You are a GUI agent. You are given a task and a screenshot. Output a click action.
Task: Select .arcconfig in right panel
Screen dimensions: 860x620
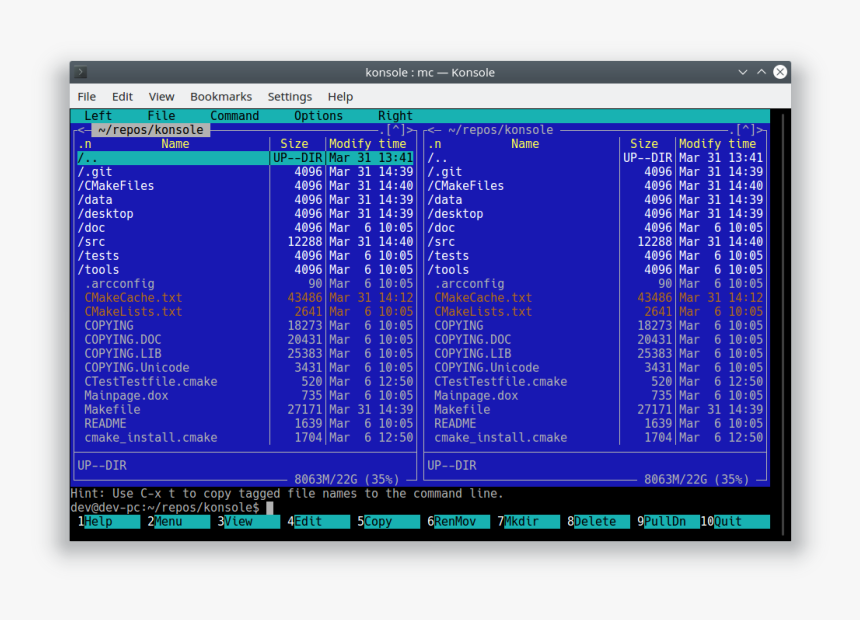coord(595,284)
